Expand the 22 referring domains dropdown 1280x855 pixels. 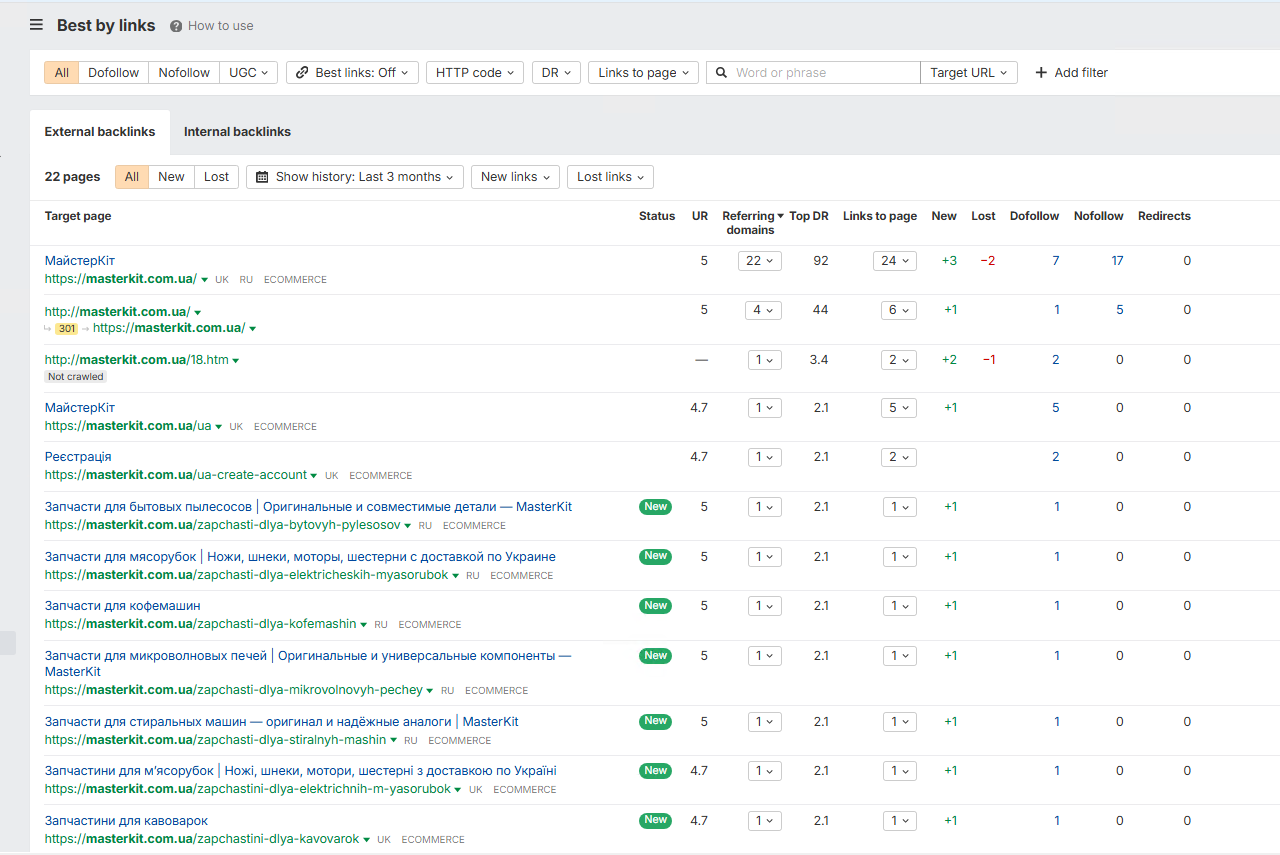(760, 261)
